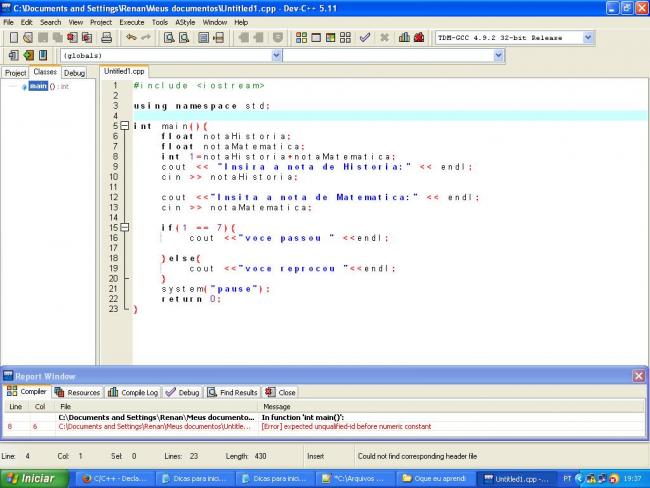Click the Iniciar start button
650x488 pixels.
click(x=34, y=479)
